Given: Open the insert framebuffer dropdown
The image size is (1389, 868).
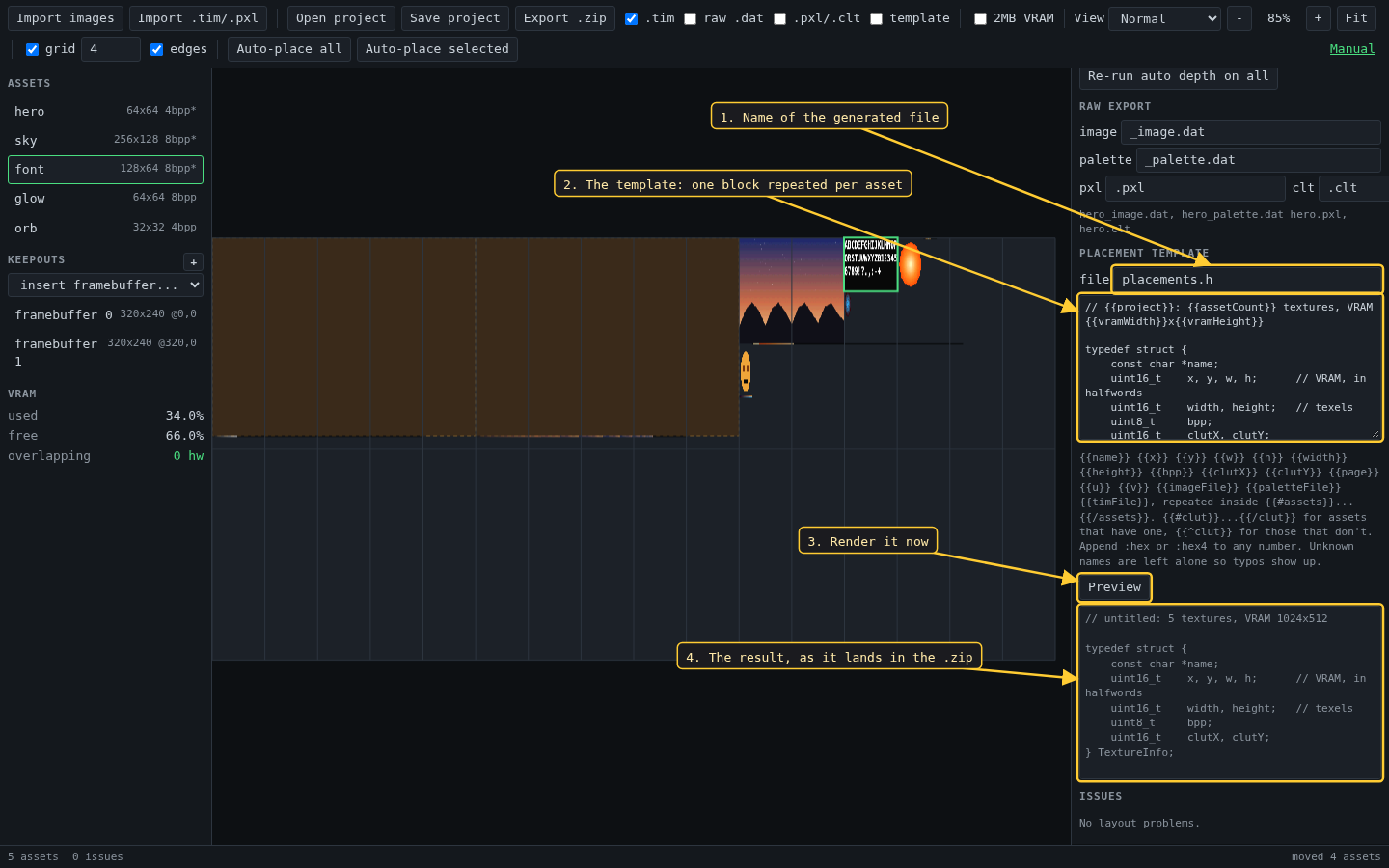Looking at the screenshot, I should (x=105, y=285).
